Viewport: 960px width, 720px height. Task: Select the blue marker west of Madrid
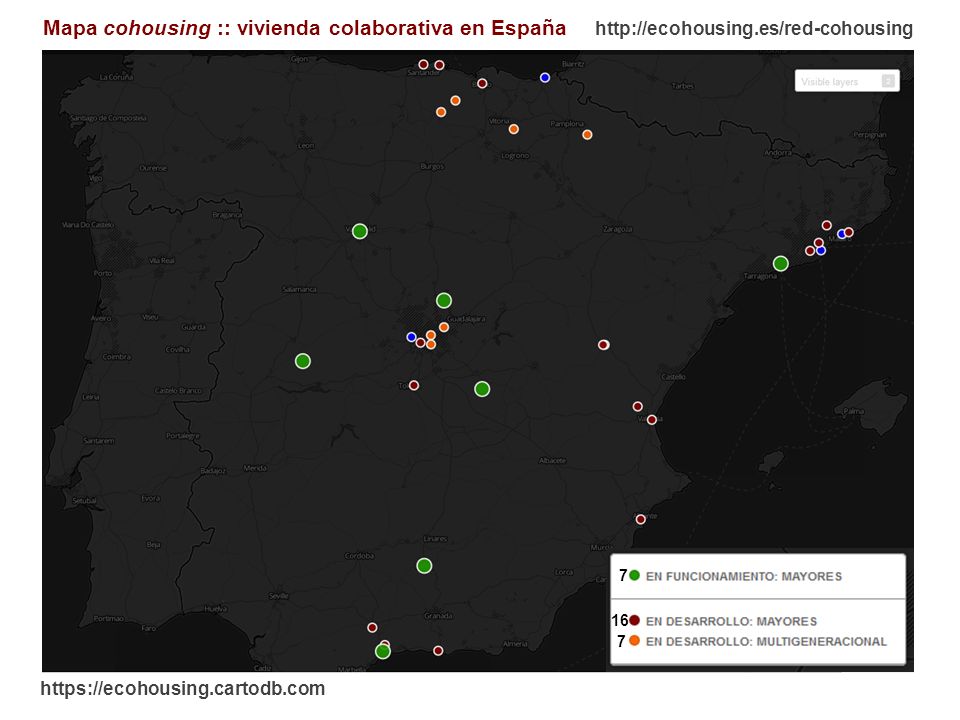pyautogui.click(x=411, y=337)
